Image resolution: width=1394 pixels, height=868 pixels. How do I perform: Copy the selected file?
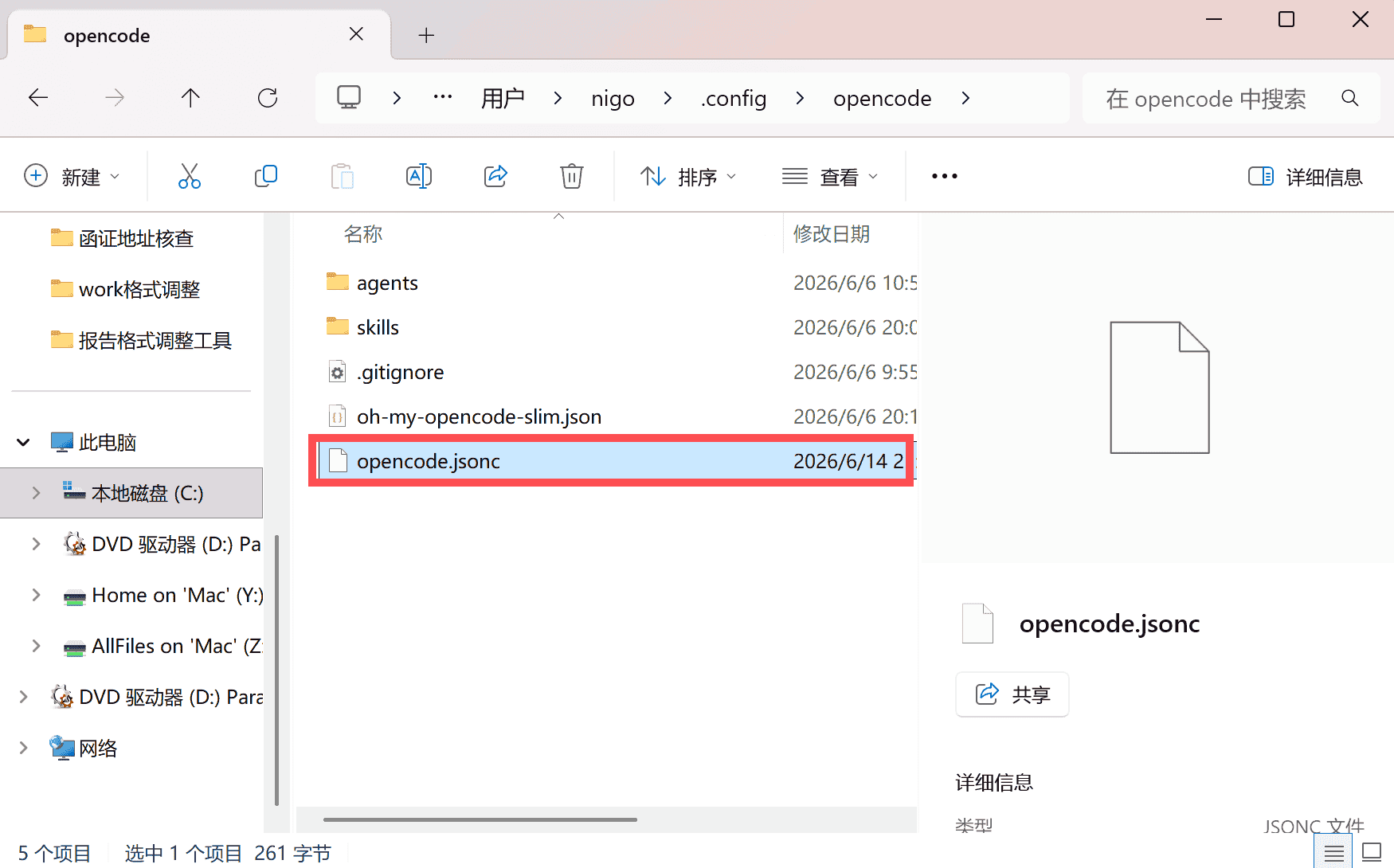[x=266, y=176]
